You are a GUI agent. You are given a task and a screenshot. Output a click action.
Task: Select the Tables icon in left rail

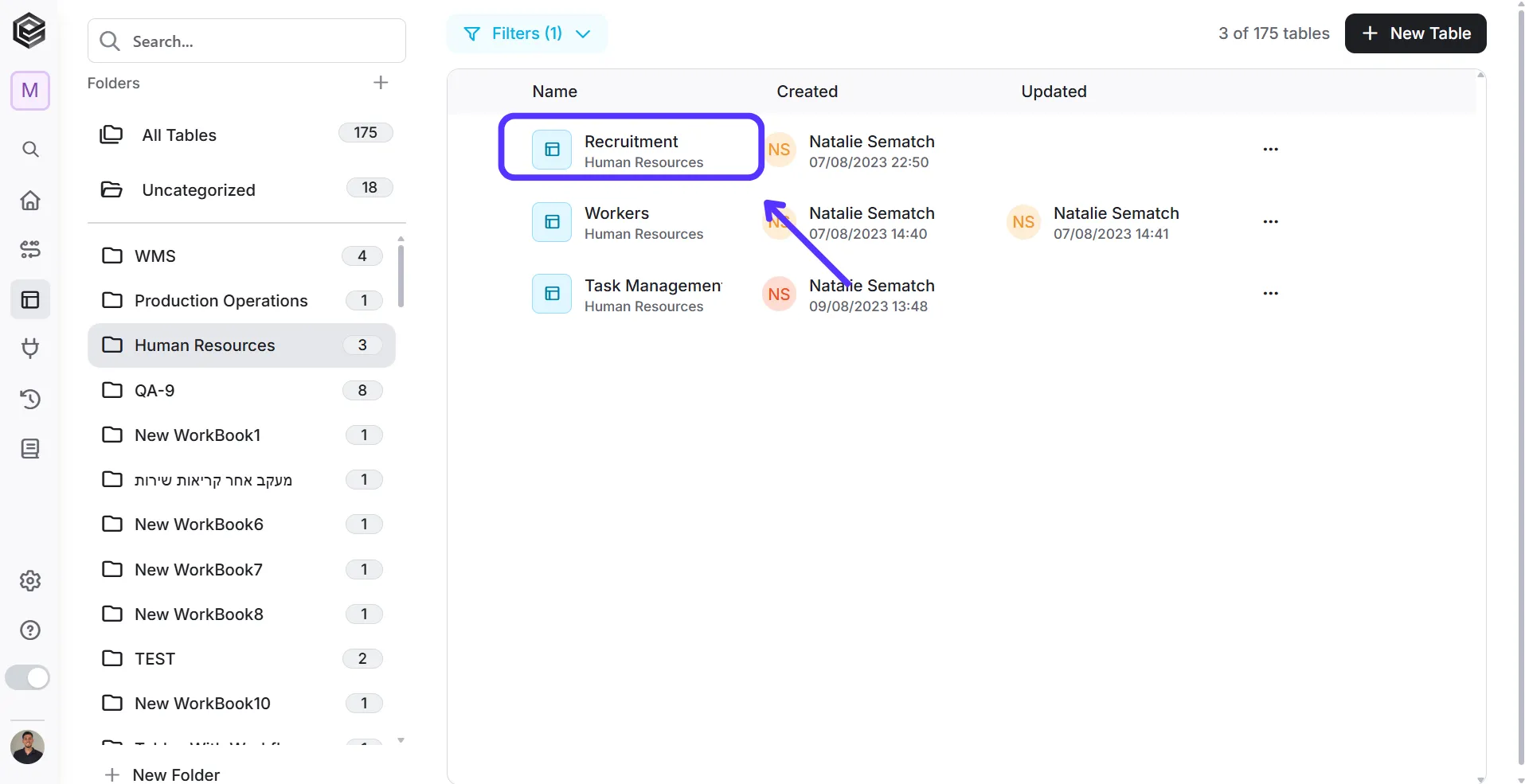[x=30, y=299]
